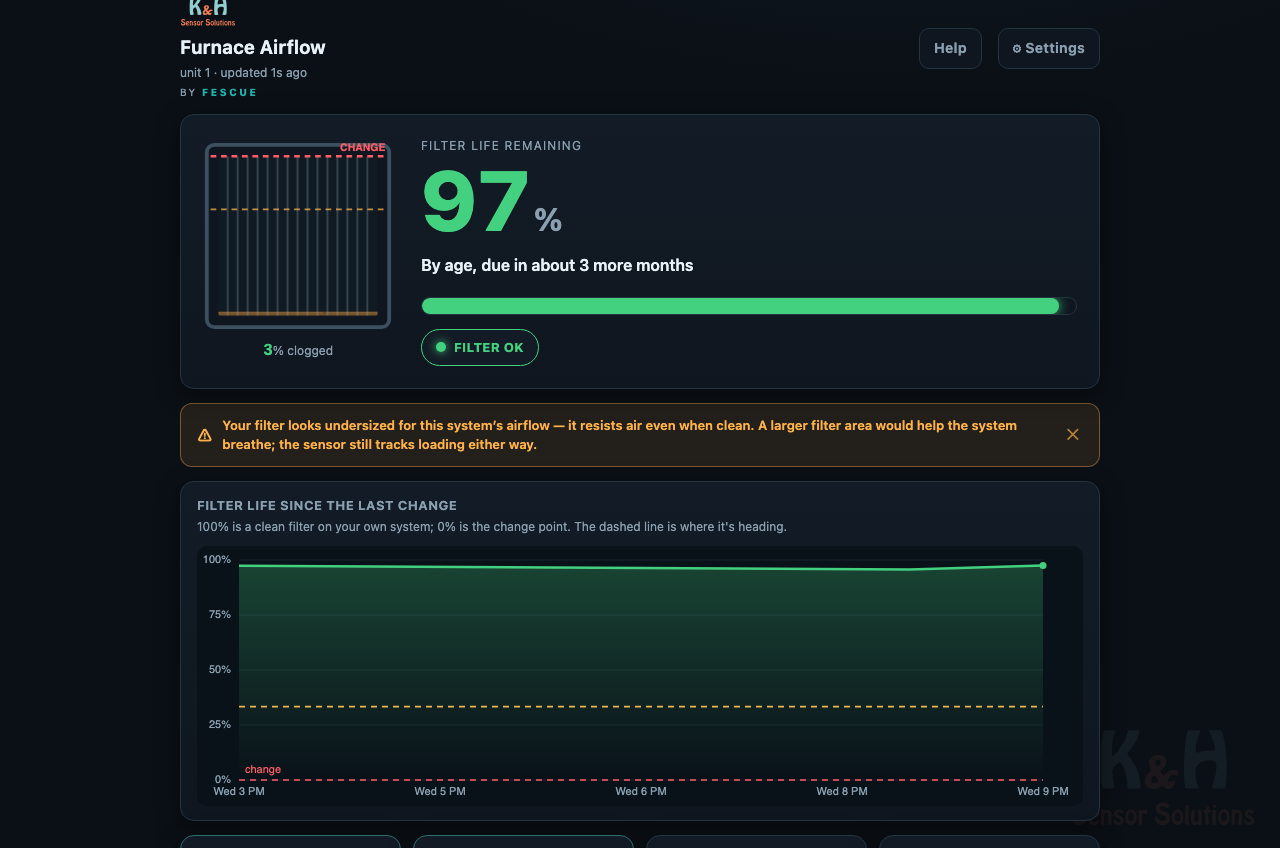Click 'FILTER LIFE SINCE THE LAST CHANGE' heading
The image size is (1280, 848).
pyautogui.click(x=327, y=506)
